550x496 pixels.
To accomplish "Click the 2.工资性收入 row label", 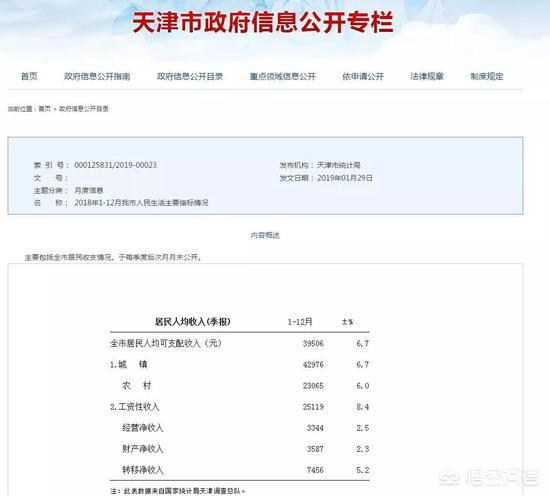I will (x=135, y=407).
